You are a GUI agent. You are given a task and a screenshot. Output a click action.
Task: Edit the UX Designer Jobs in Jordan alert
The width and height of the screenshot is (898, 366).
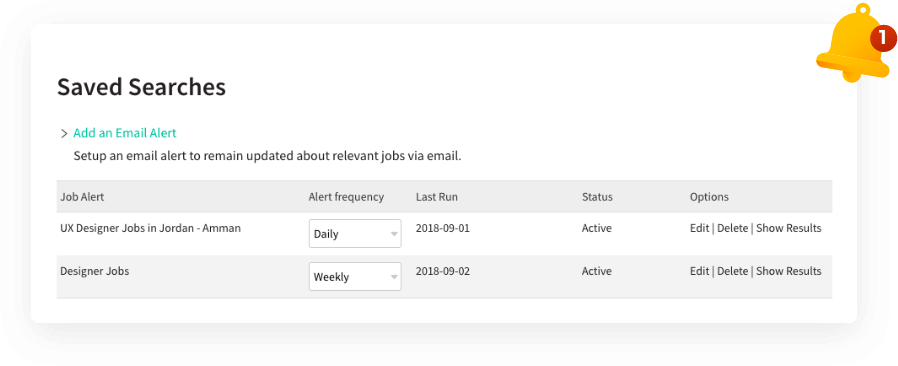699,228
